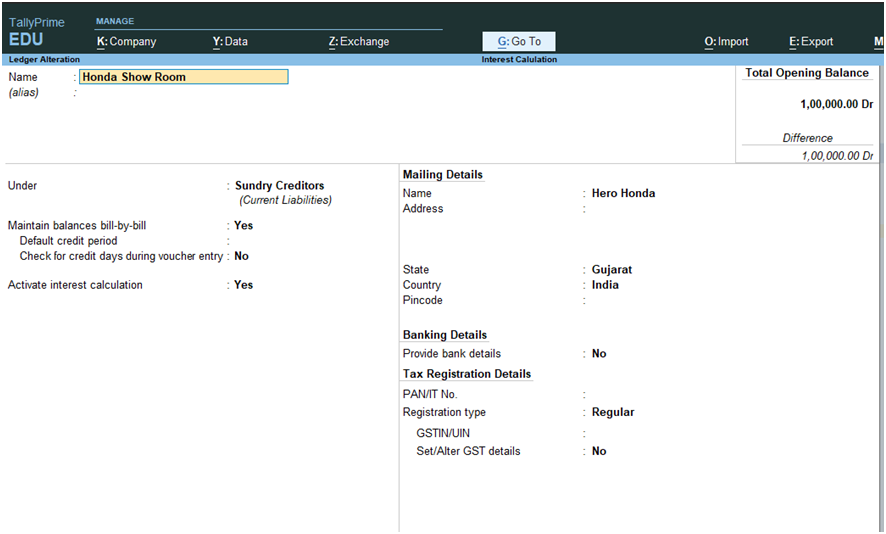Open the Z: Exchange menu
The height and width of the screenshot is (534, 886).
pos(359,41)
